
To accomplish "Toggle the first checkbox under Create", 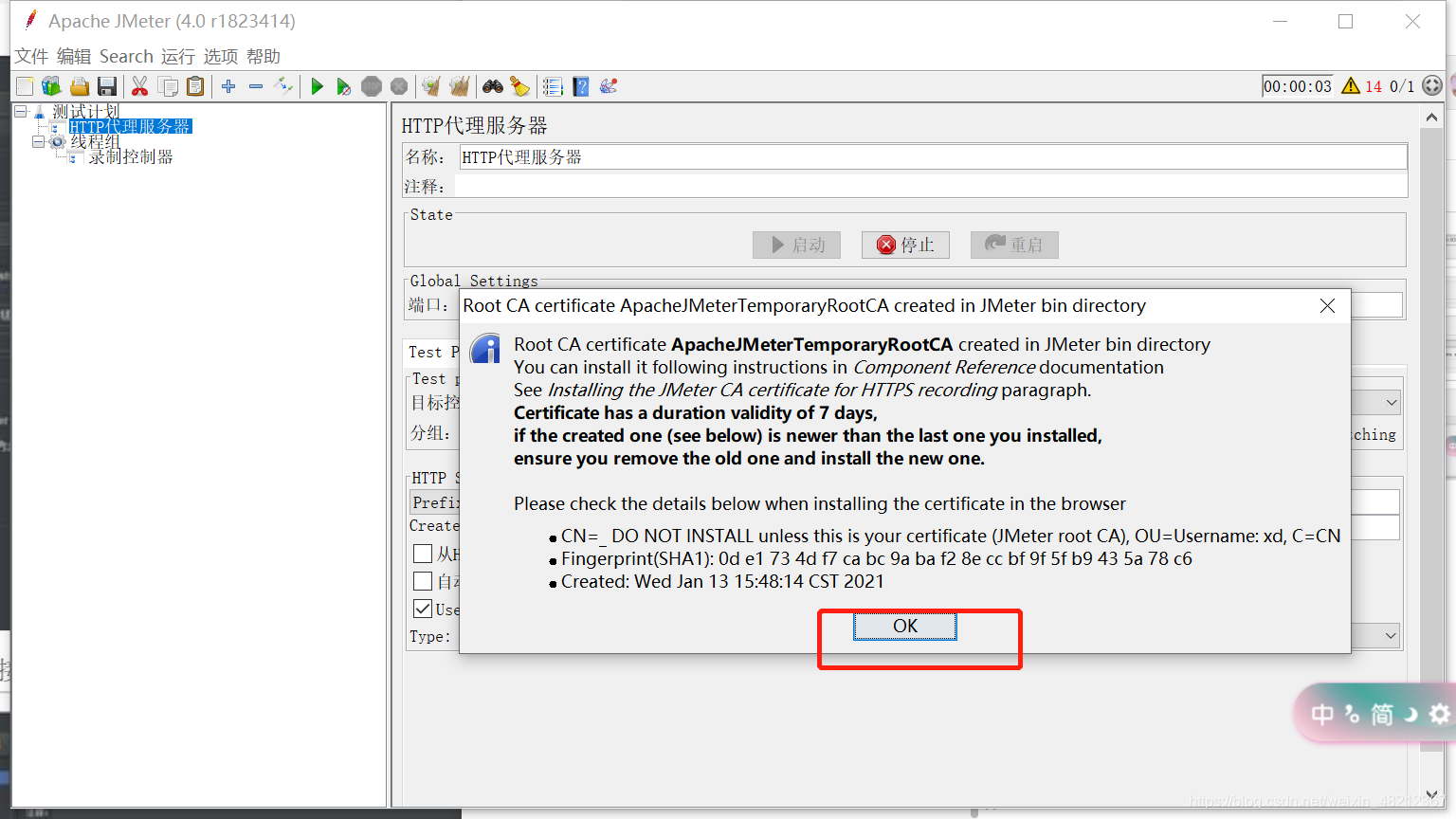I will [423, 554].
